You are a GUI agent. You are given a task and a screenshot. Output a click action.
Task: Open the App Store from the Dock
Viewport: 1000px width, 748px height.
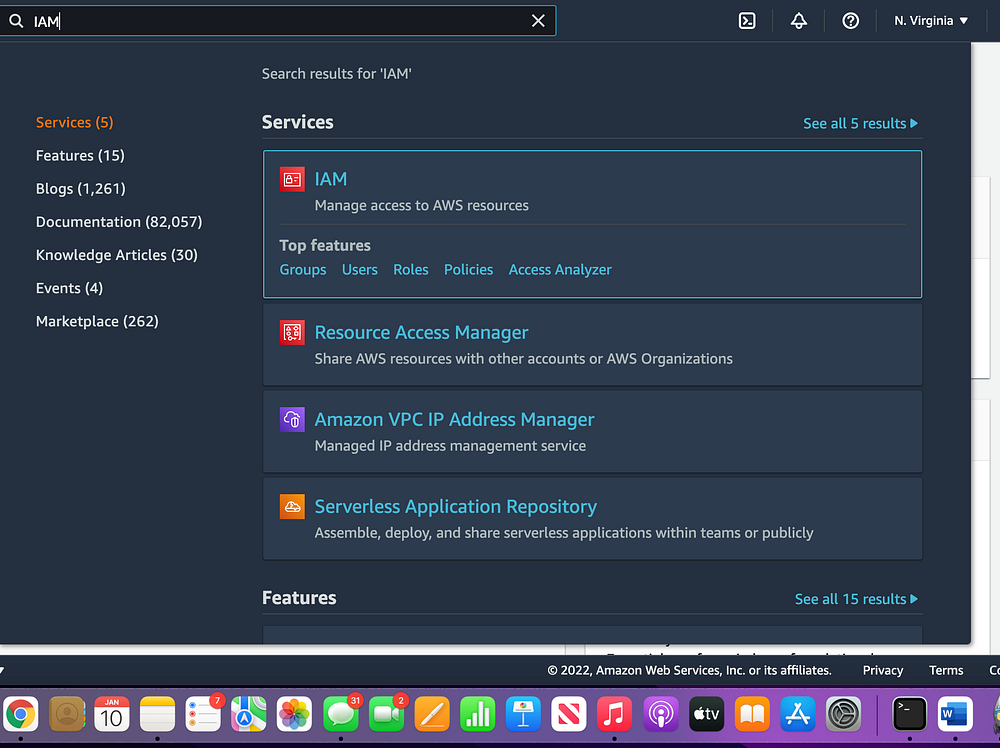[796, 714]
